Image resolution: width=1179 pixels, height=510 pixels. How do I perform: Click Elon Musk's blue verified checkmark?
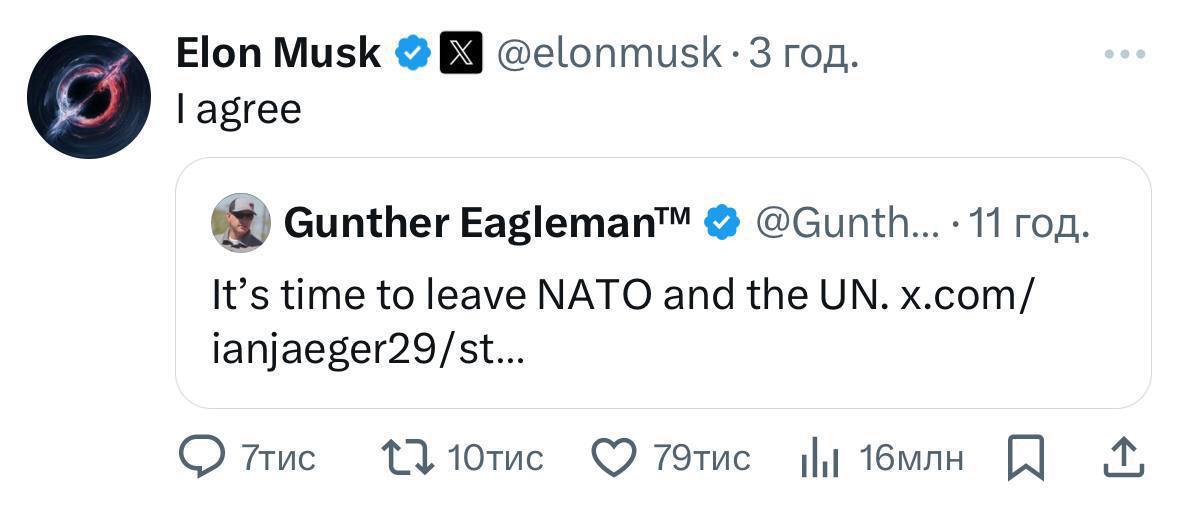coord(412,53)
